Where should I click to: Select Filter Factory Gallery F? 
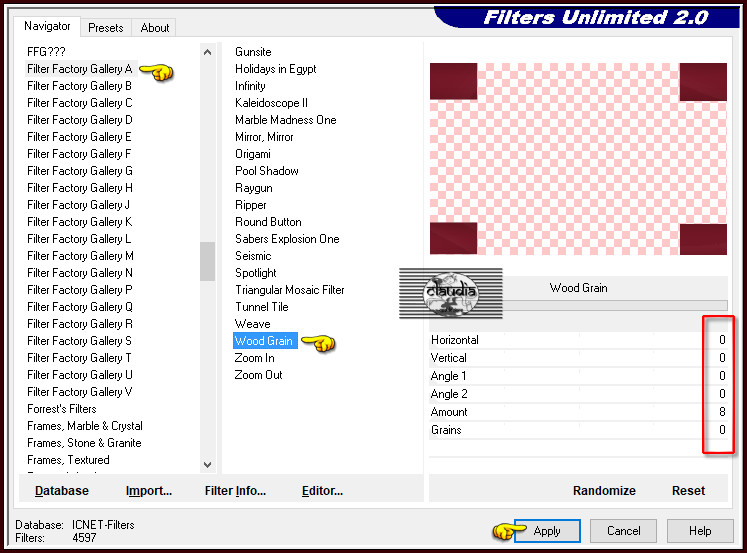[x=79, y=154]
